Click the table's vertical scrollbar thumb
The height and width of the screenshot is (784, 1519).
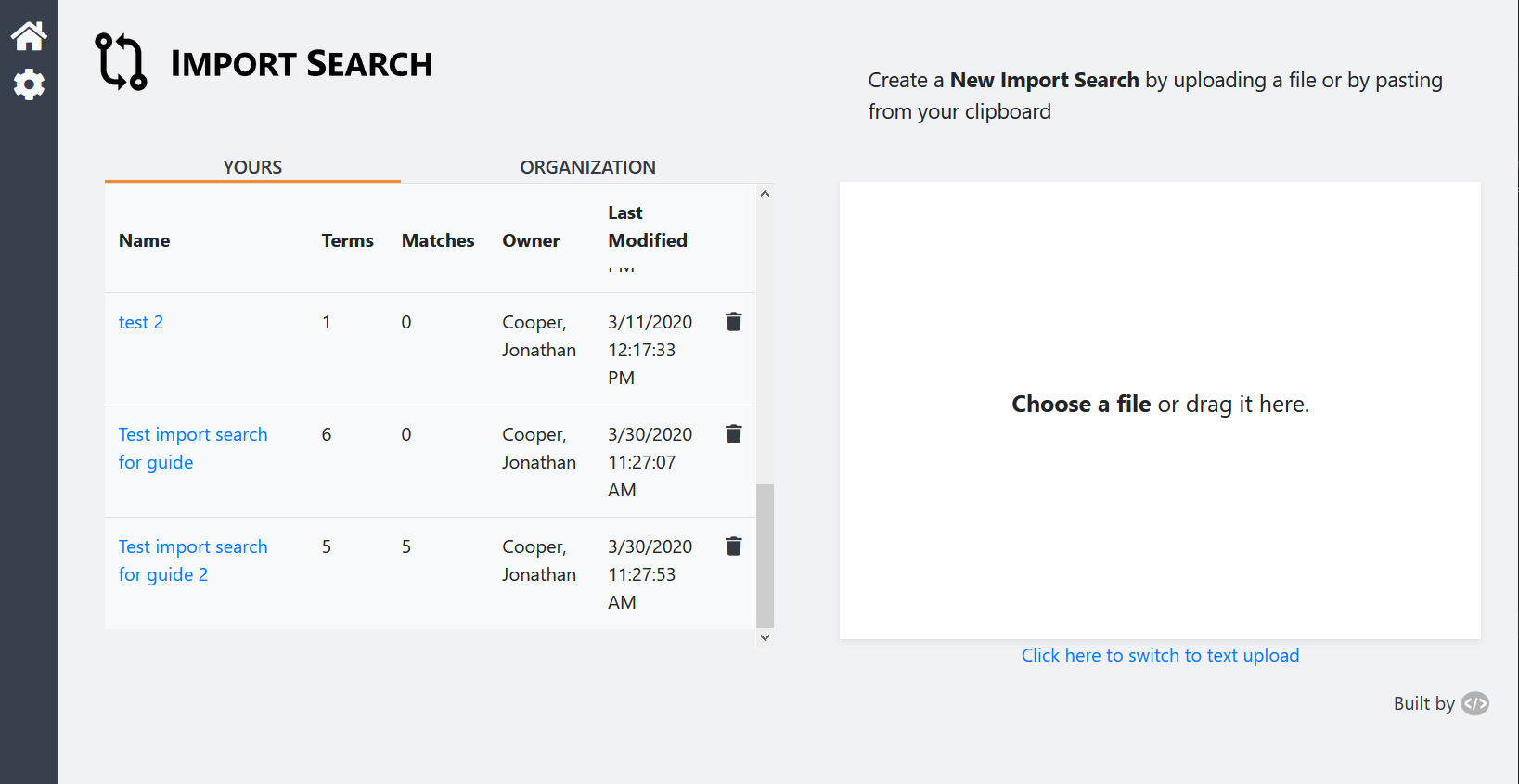765,555
